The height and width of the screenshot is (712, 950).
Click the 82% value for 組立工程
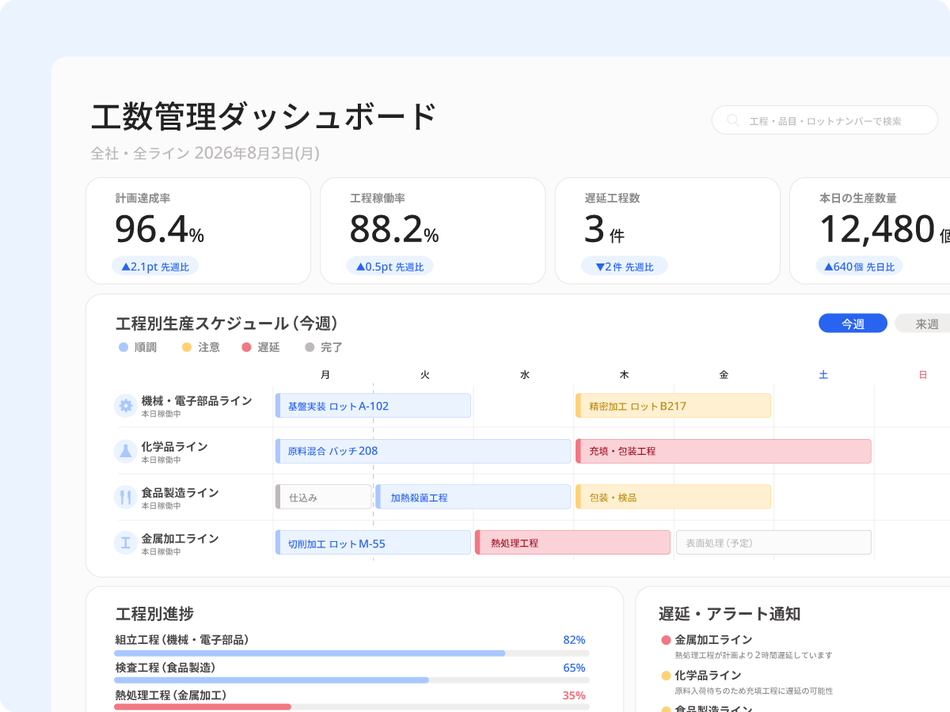(574, 640)
